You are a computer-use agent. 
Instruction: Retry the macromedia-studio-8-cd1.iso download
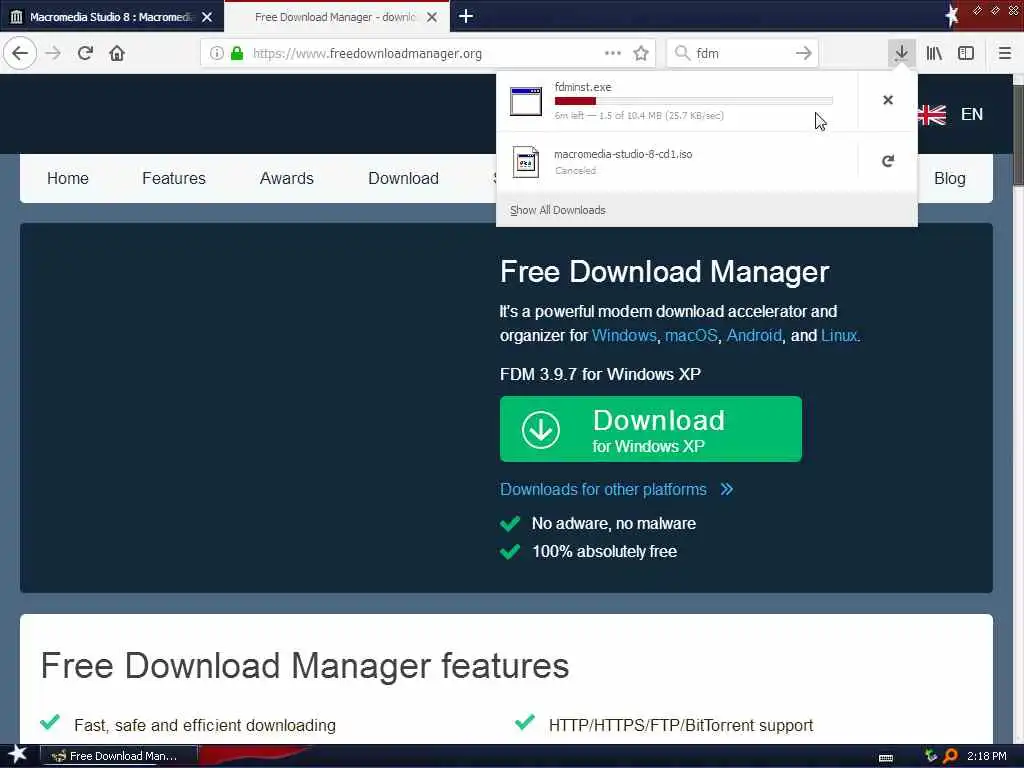[x=888, y=161]
